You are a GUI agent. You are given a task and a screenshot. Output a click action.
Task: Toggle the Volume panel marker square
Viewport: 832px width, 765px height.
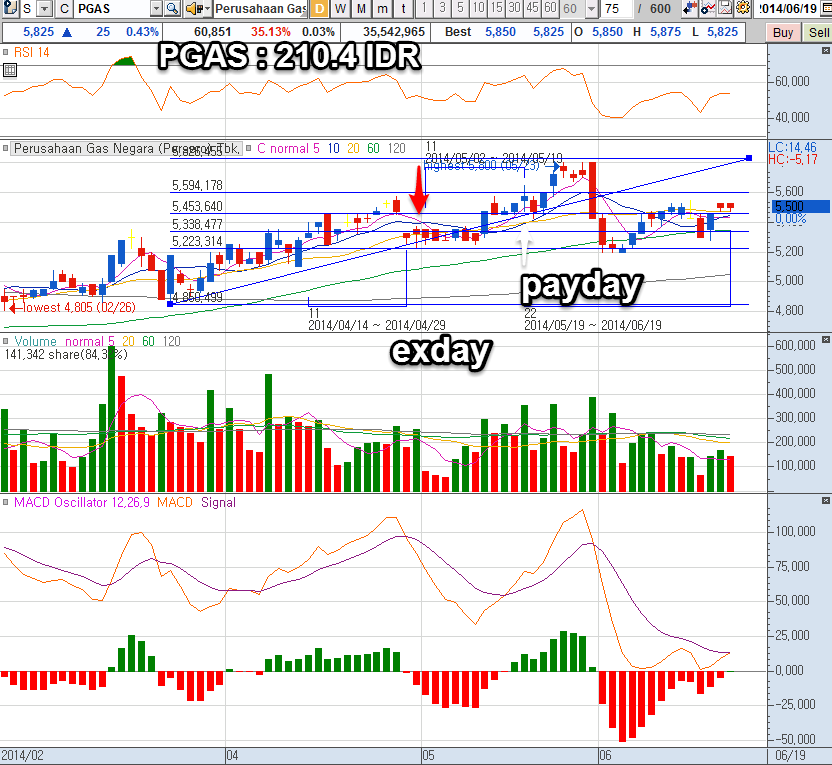click(6, 341)
